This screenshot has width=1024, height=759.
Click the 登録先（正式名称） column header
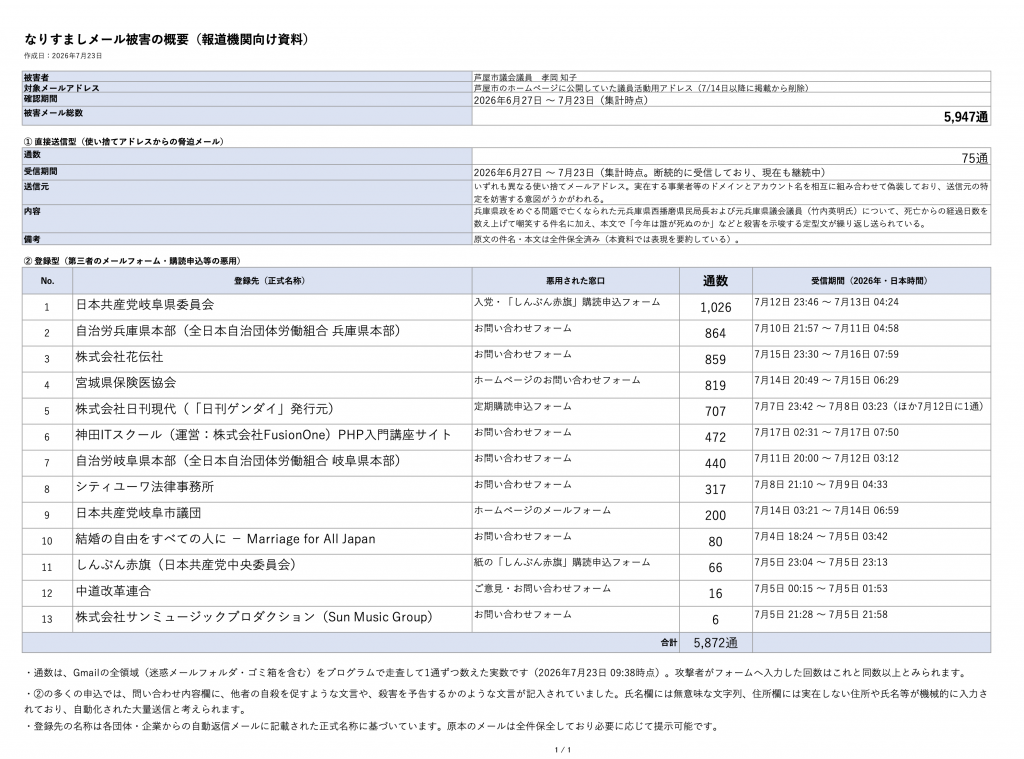pos(270,281)
